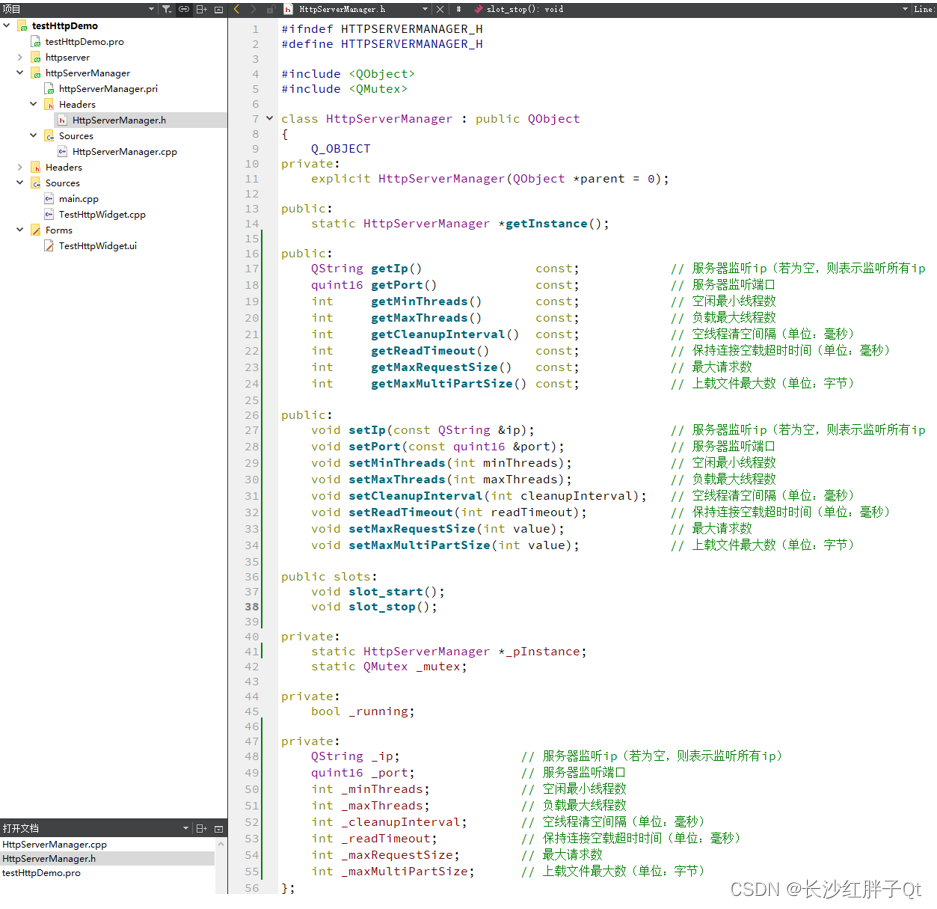Collapse the testHttpDemo project tree
Image resolution: width=937 pixels, height=909 pixels.
8,25
